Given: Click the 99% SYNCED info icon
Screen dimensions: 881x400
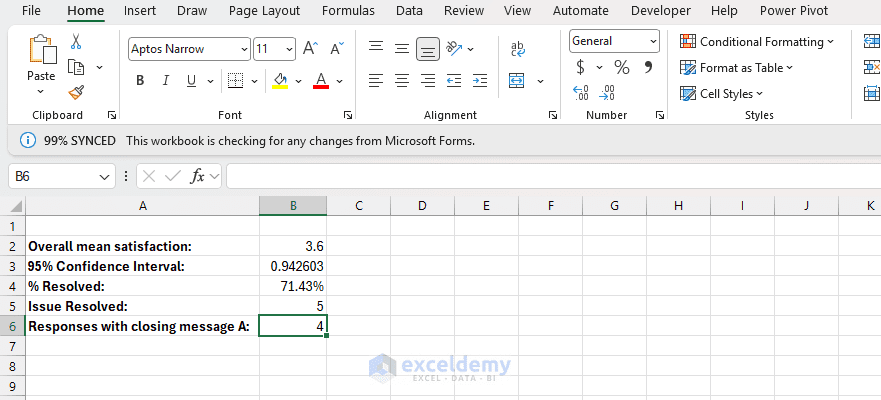Looking at the screenshot, I should tap(28, 140).
